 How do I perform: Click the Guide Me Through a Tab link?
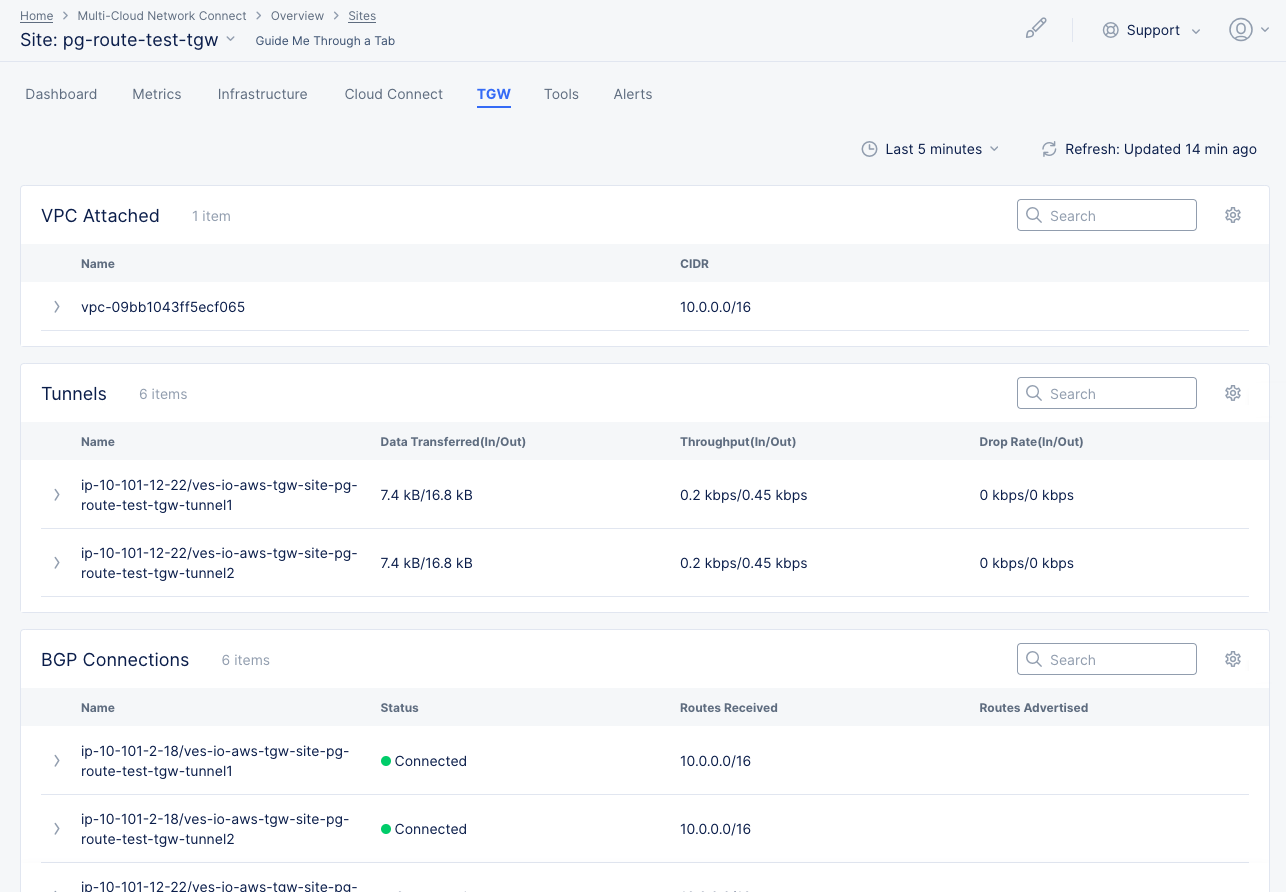325,41
